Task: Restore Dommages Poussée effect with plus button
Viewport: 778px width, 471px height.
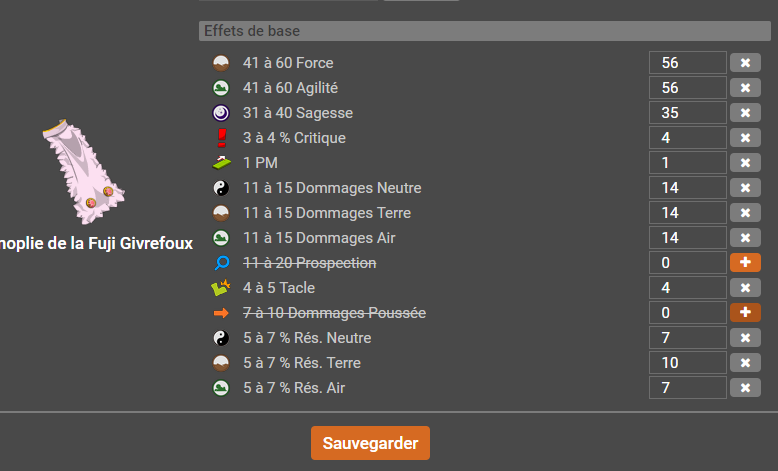Action: click(745, 312)
